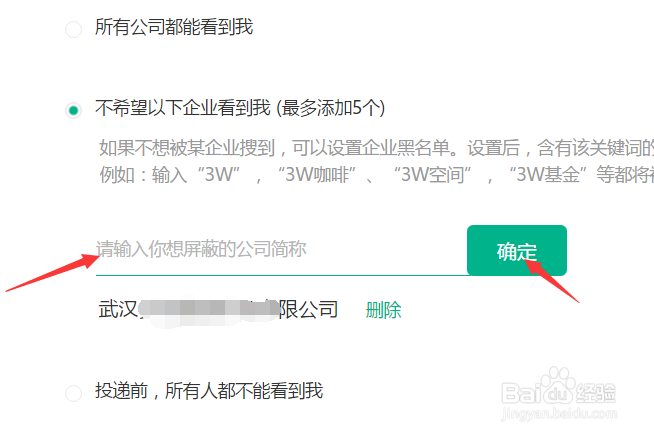The image size is (654, 437).
Task: Click the 不希望以下企业看到我 option label
Action: (183, 108)
